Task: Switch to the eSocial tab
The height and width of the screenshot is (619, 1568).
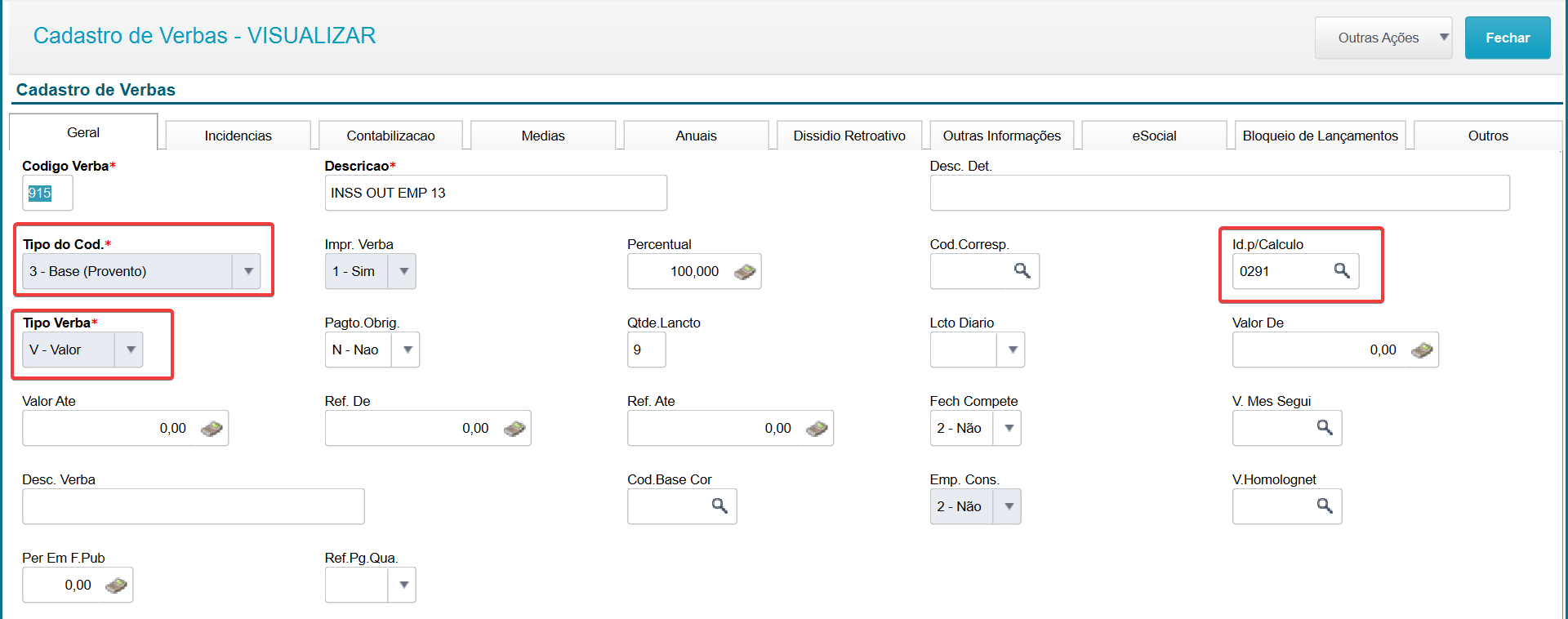Action: tap(1155, 136)
